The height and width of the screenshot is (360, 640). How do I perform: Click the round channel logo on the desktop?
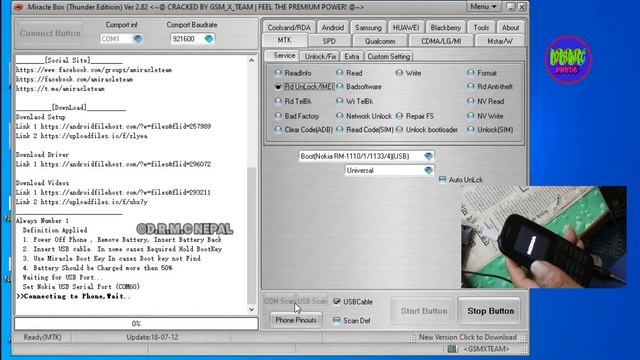coord(568,60)
